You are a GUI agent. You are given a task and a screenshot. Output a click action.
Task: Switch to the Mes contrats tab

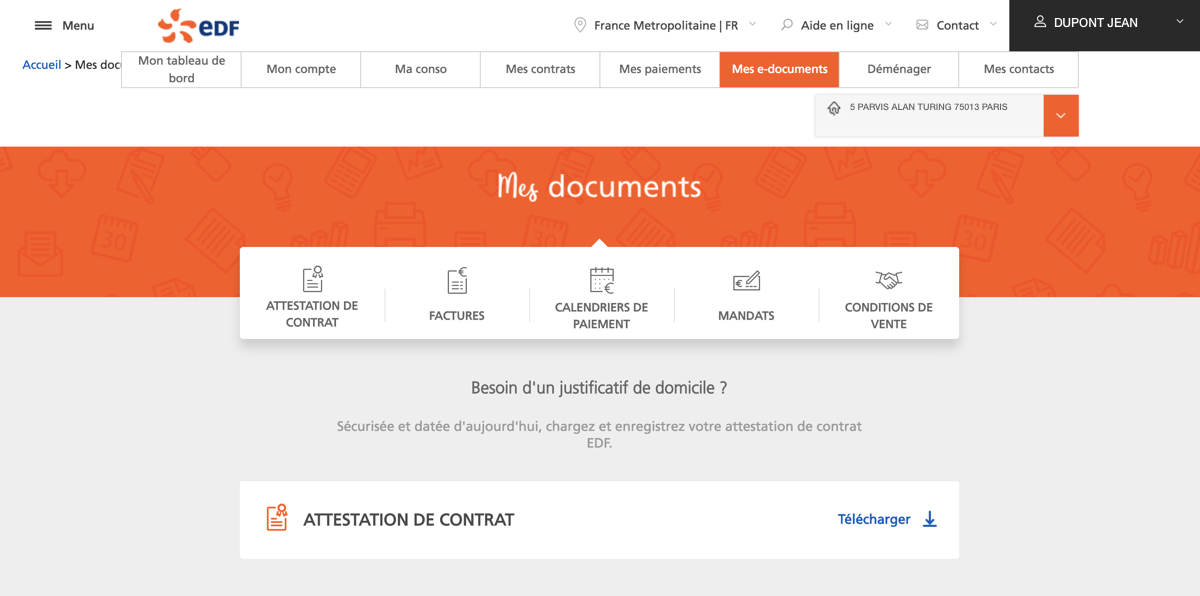pyautogui.click(x=539, y=69)
